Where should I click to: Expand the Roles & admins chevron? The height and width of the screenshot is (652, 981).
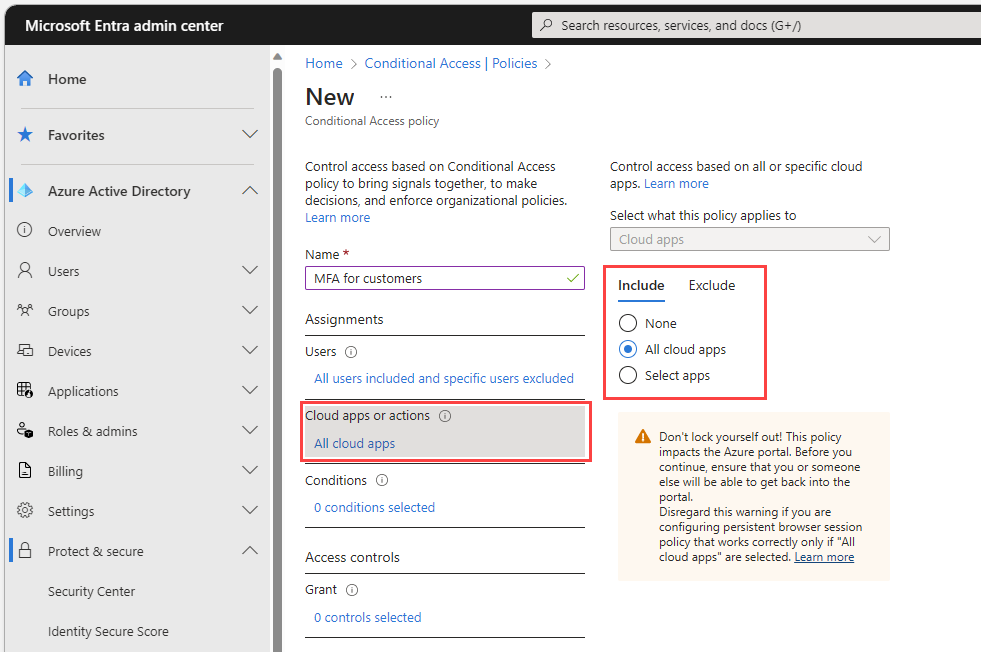(250, 430)
